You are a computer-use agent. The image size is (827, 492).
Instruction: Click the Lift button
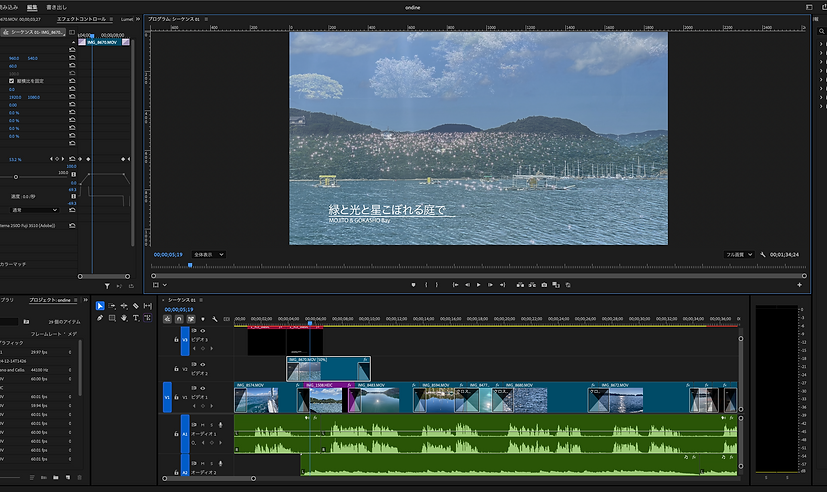tap(520, 285)
